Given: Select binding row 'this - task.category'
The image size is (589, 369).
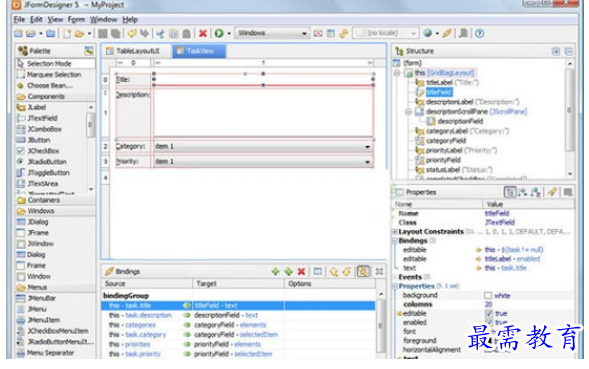Looking at the screenshot, I should (x=238, y=335).
